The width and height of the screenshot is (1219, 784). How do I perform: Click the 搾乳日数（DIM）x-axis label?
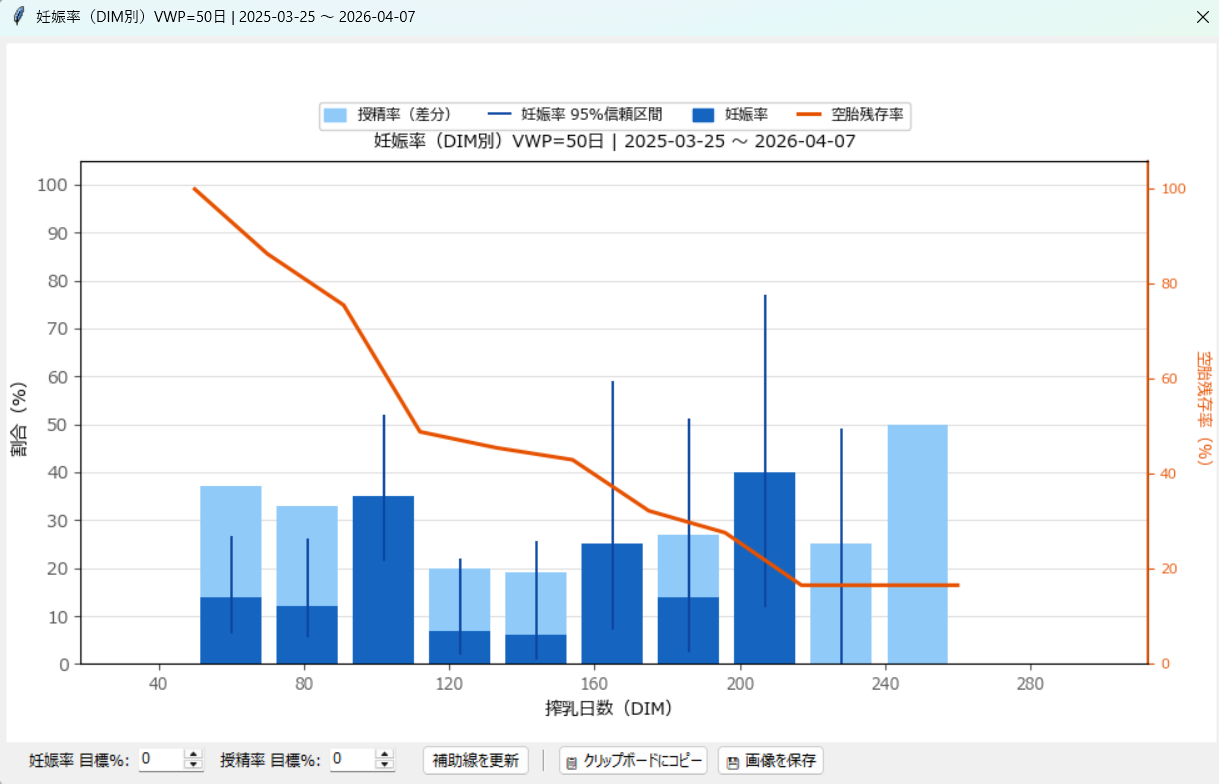coord(608,709)
